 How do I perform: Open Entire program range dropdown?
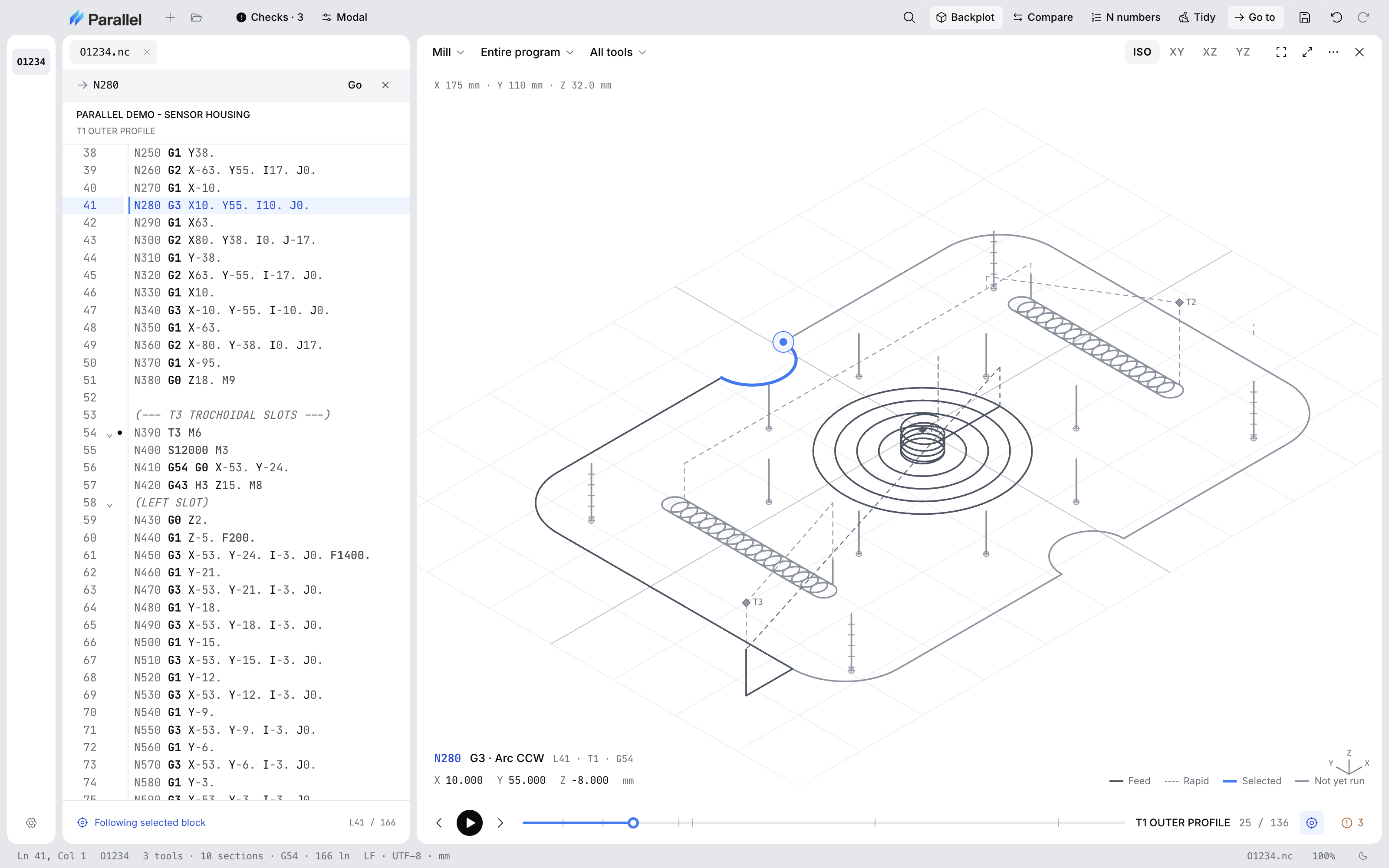pyautogui.click(x=527, y=52)
